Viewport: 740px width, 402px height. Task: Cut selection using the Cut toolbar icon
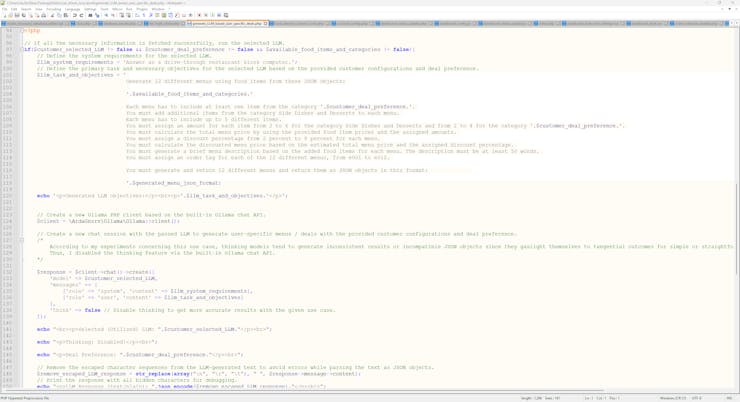(x=52, y=15)
